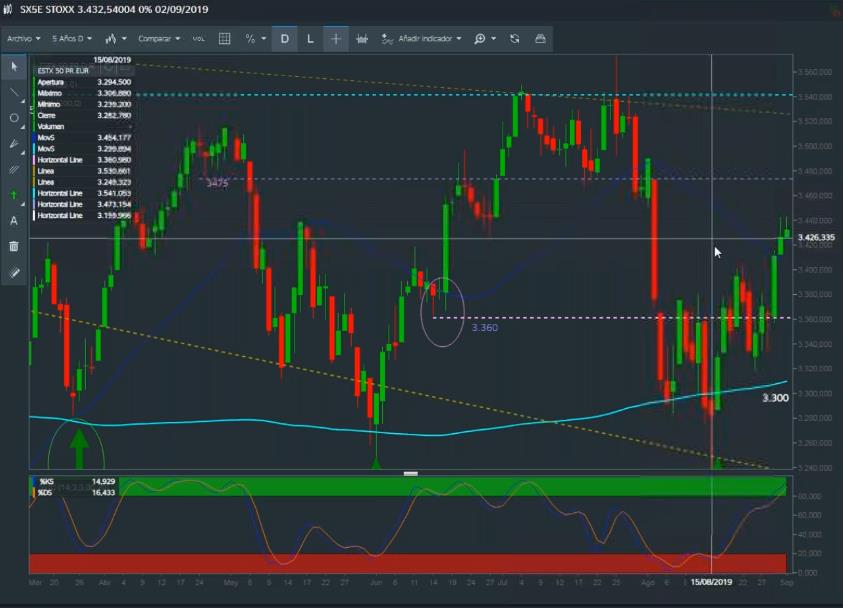Select the line drawing tool
The height and width of the screenshot is (608, 843).
tap(14, 92)
